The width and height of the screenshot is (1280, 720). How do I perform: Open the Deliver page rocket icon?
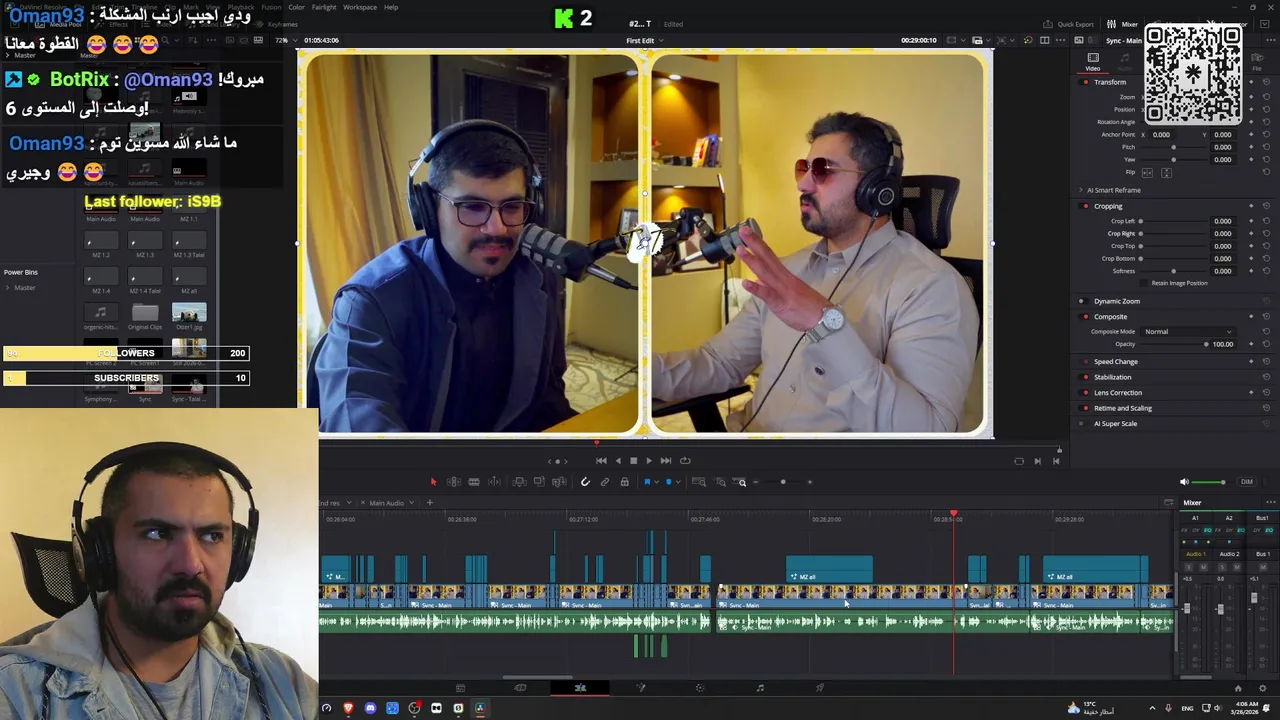(820, 688)
